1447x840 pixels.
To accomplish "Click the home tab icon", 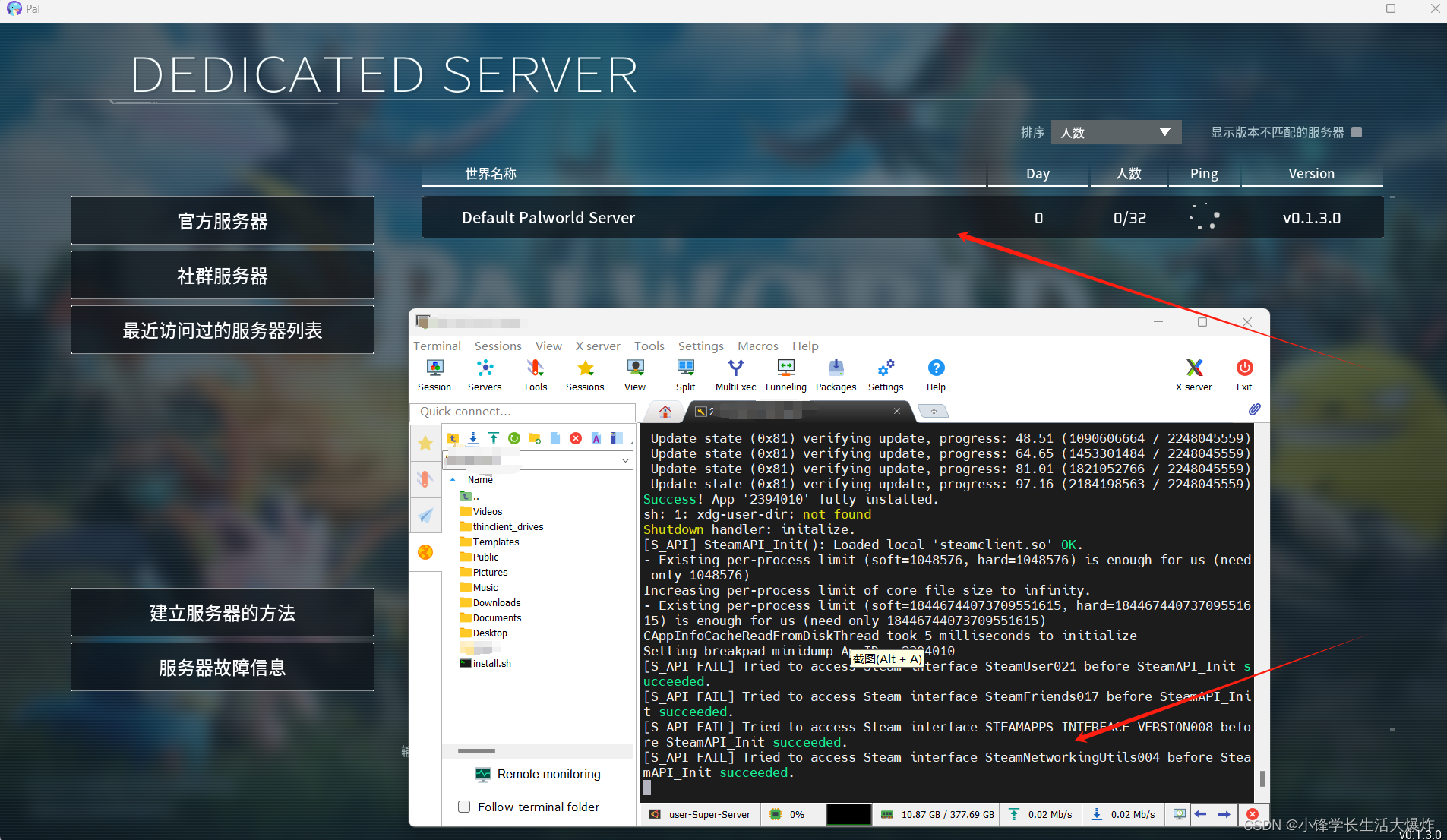I will 665,412.
